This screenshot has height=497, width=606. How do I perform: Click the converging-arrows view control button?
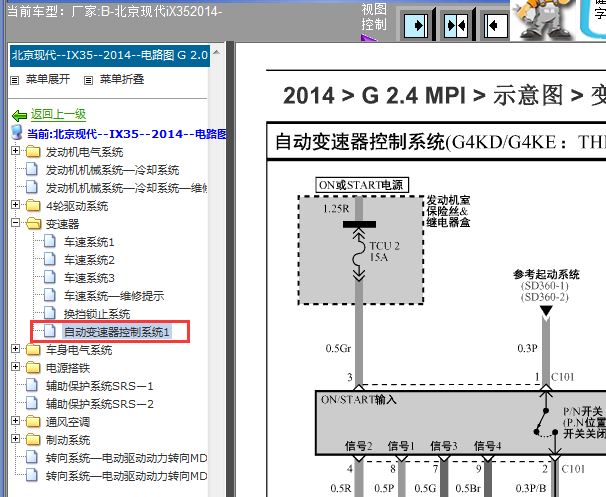(x=455, y=26)
